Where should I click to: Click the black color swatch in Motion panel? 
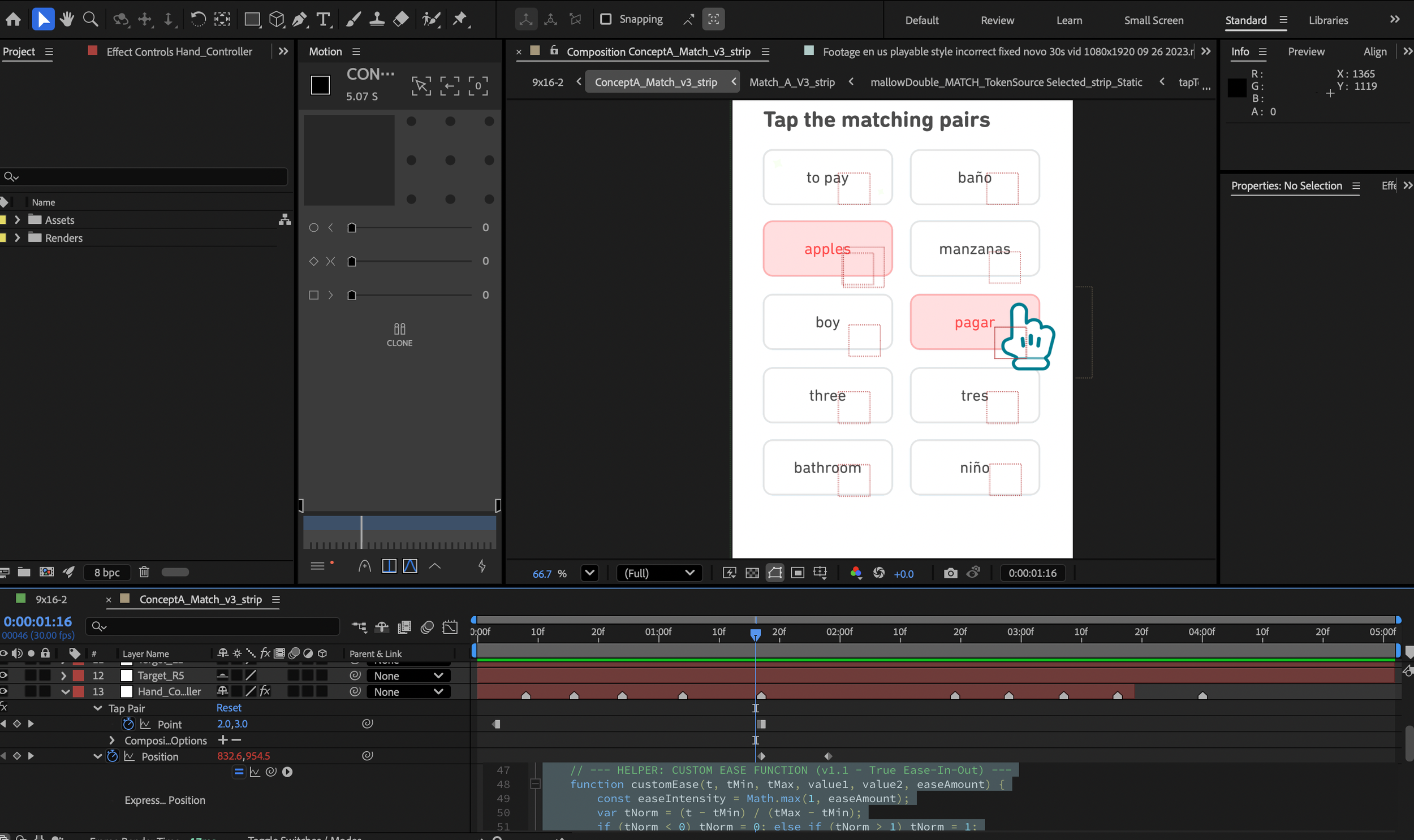point(320,85)
